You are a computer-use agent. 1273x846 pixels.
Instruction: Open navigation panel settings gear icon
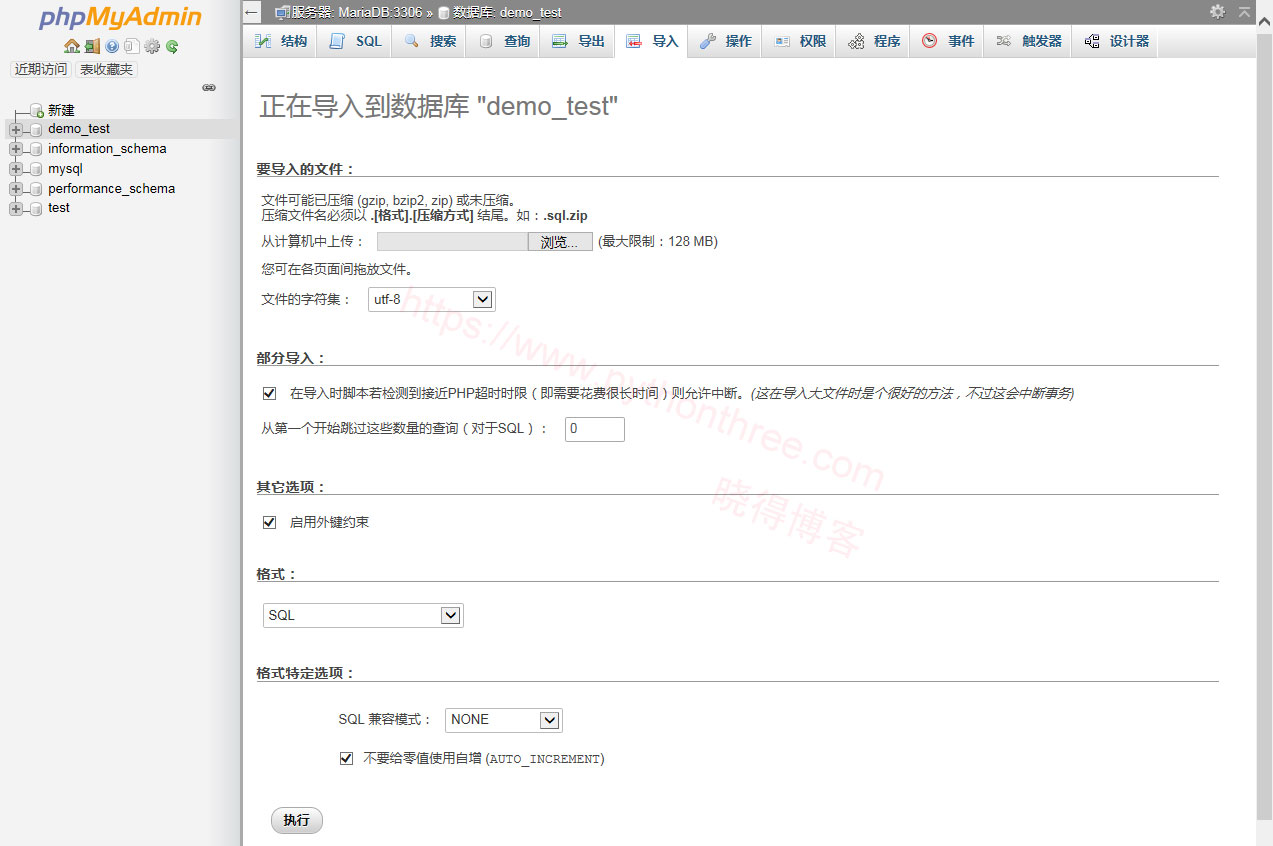click(x=152, y=46)
